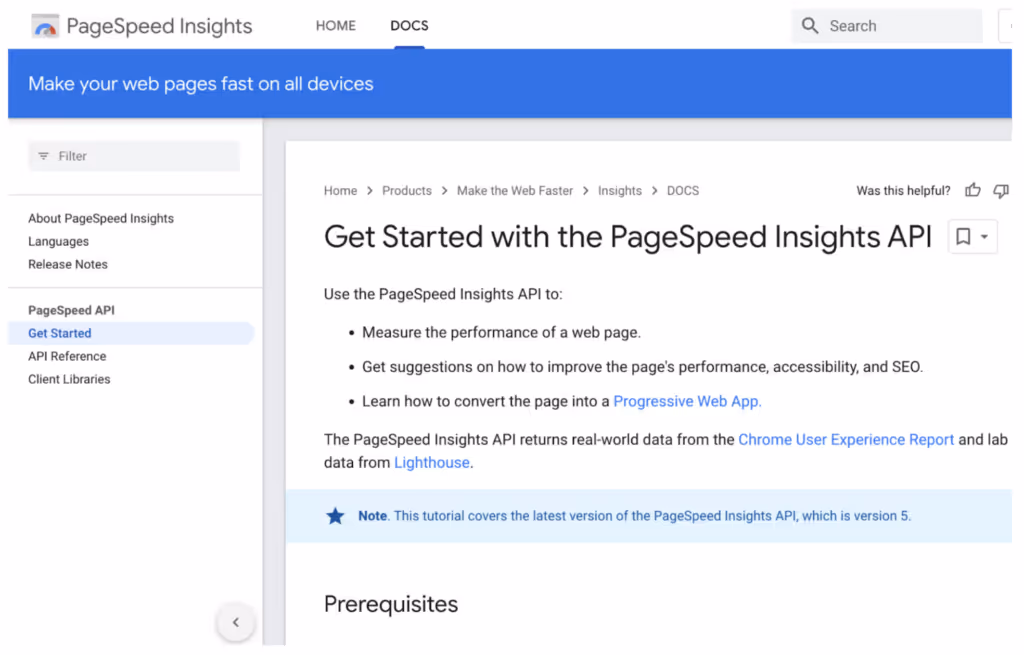Image resolution: width=1024 pixels, height=655 pixels.
Task: Follow the Lighthouse link
Action: 431,462
